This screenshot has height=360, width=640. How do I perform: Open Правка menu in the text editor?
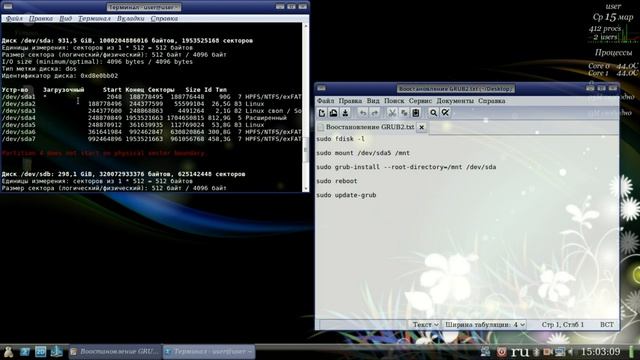tap(350, 101)
